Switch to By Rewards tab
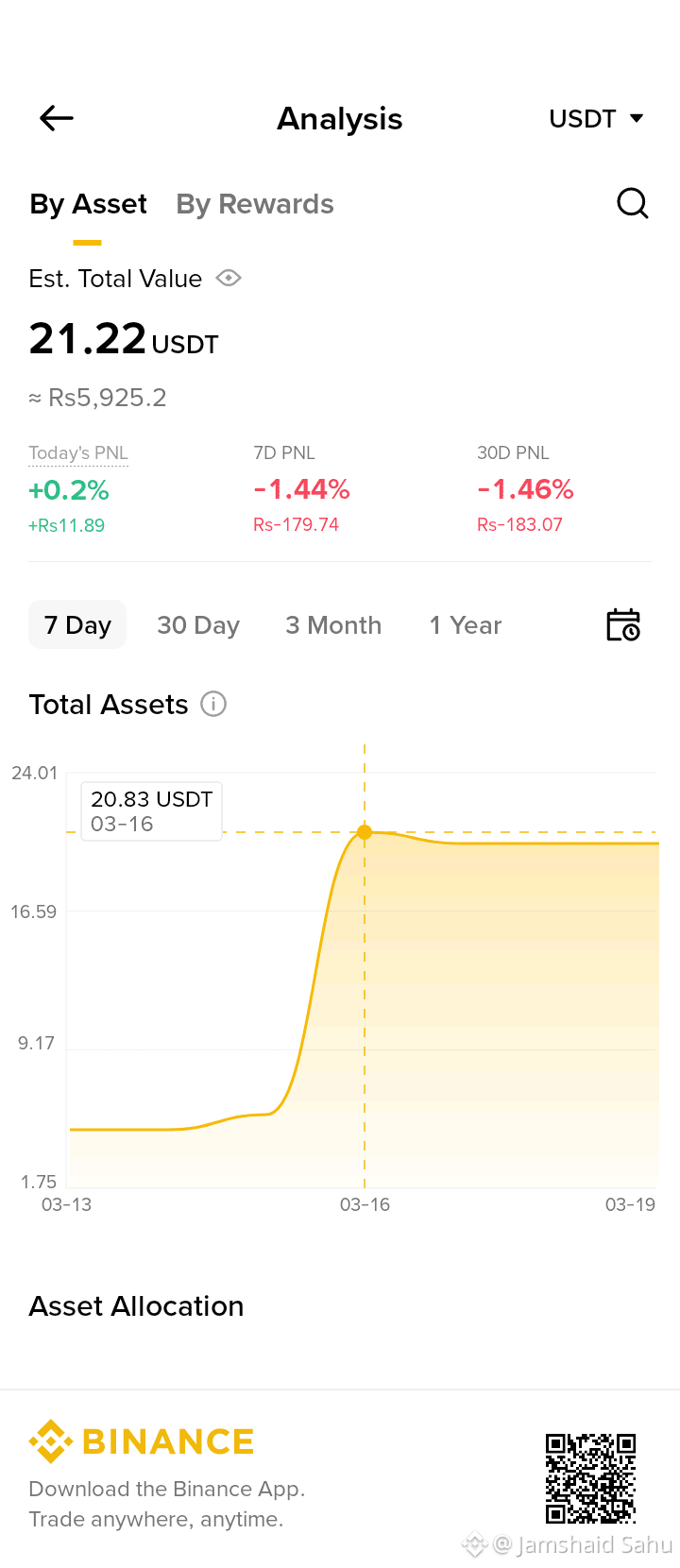Screen dimensions: 680x1568 (x=255, y=204)
